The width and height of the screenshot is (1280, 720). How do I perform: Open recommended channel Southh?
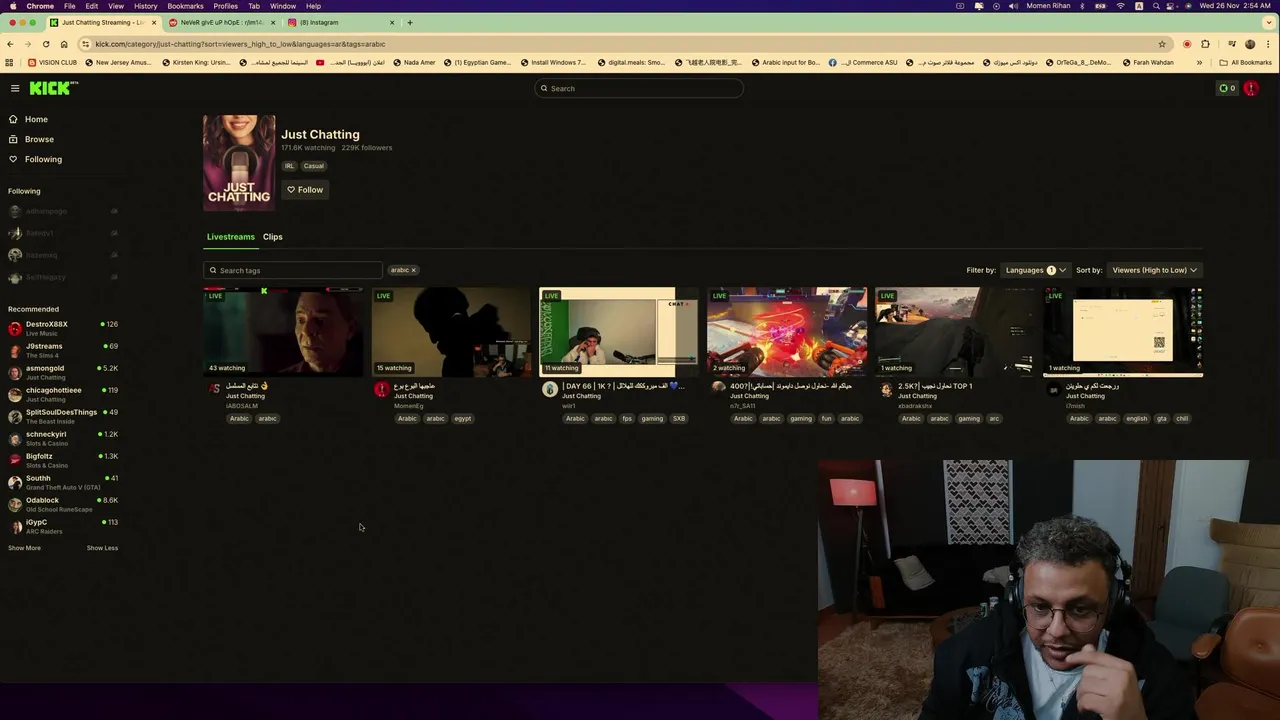pos(63,482)
